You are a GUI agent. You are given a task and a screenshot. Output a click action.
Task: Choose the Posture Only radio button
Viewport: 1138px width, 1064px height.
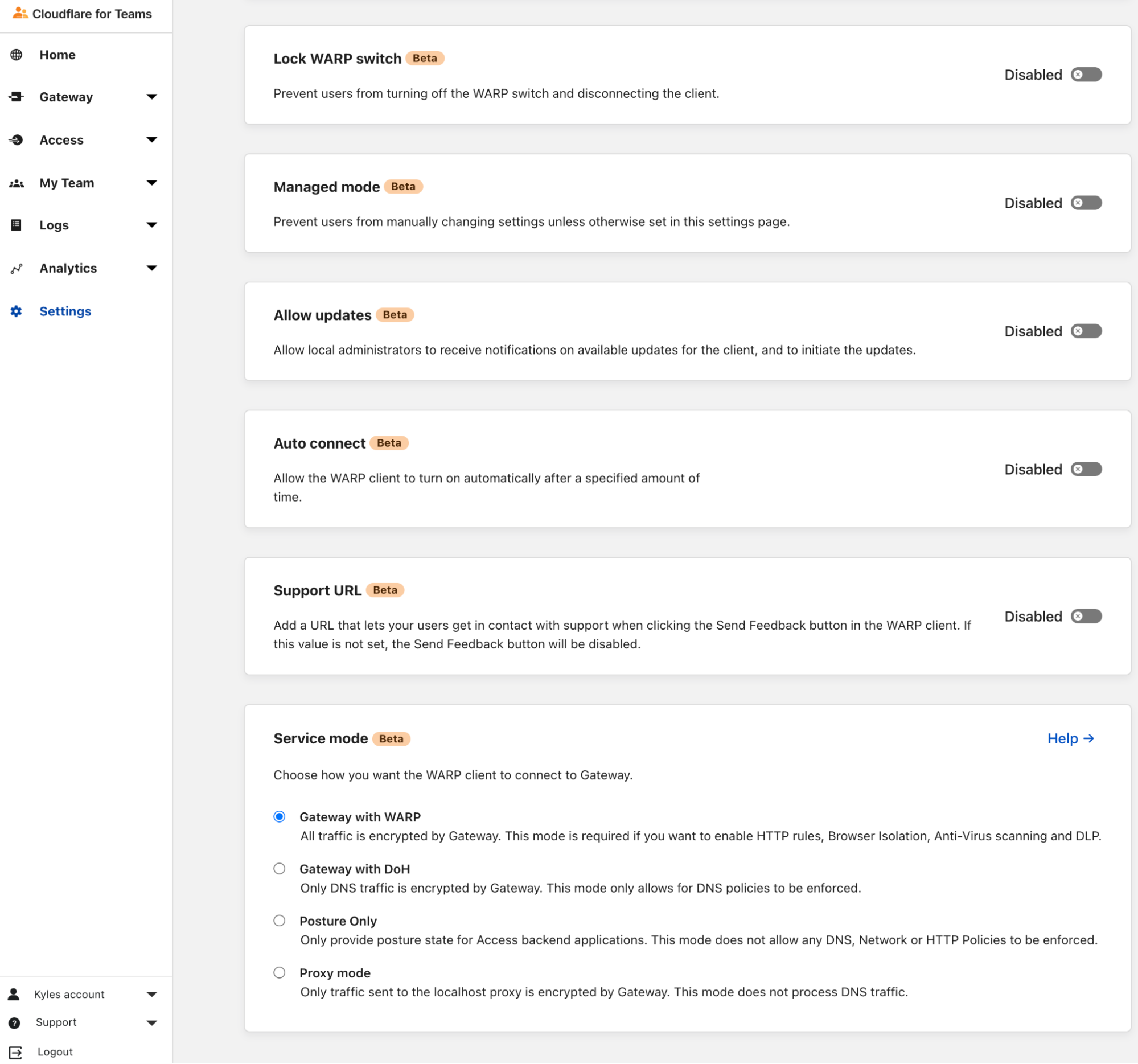click(x=280, y=921)
